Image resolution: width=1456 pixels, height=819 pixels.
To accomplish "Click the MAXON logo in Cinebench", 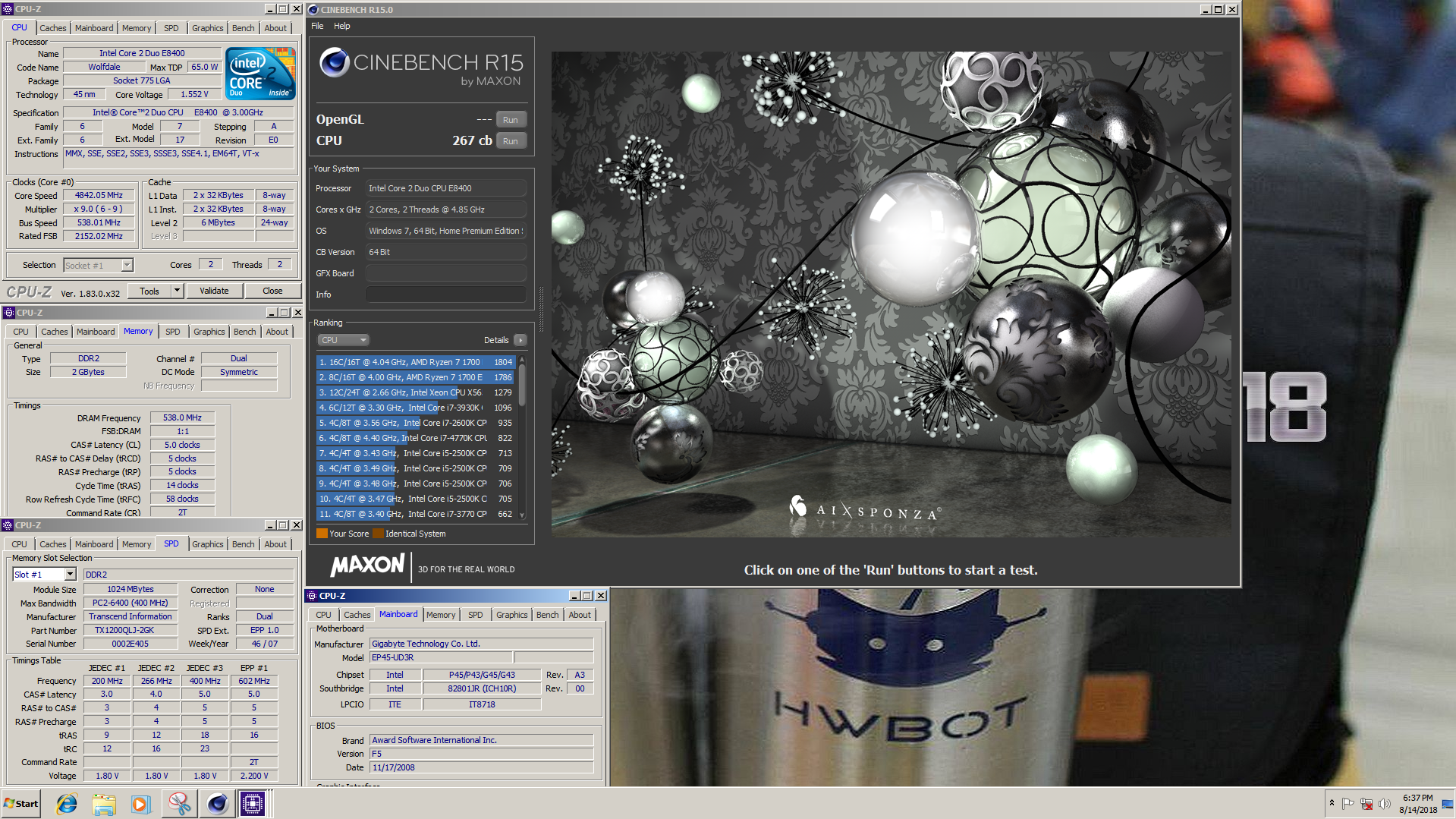I will pos(368,565).
